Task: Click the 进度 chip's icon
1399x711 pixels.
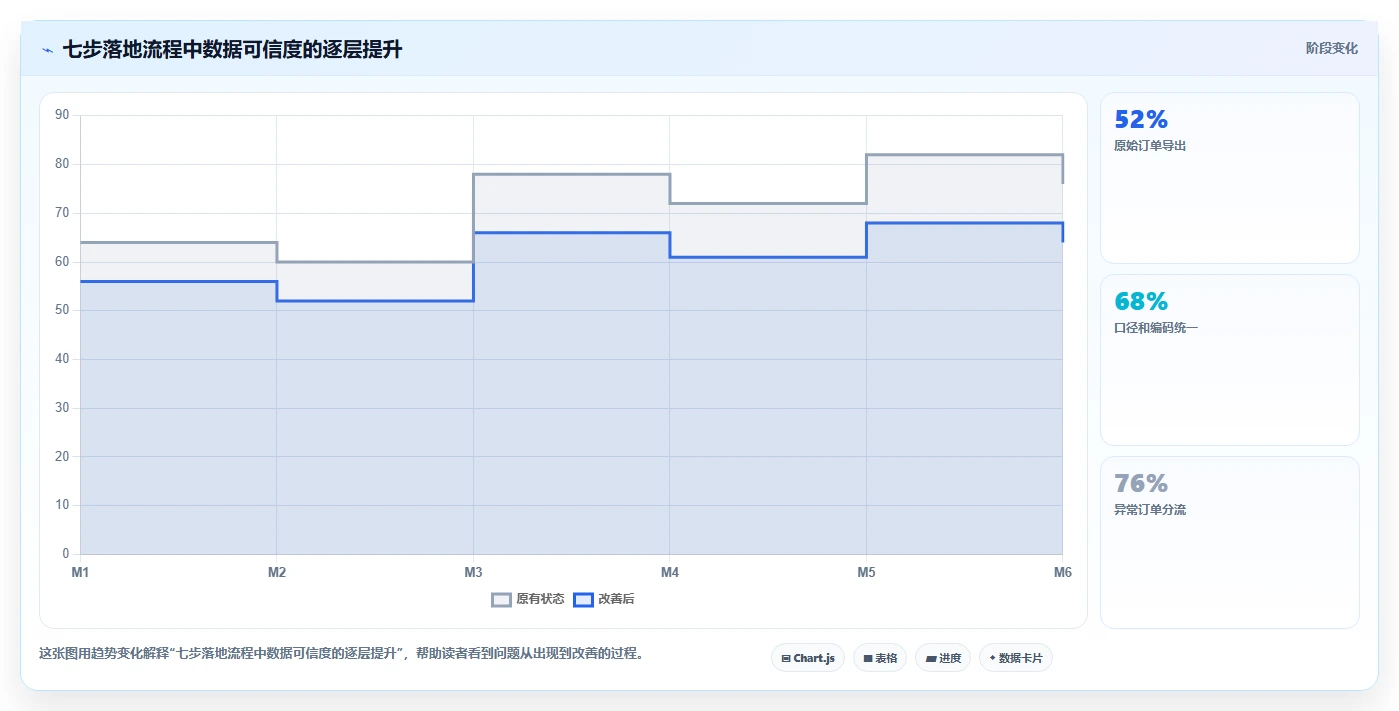Action: [931, 659]
